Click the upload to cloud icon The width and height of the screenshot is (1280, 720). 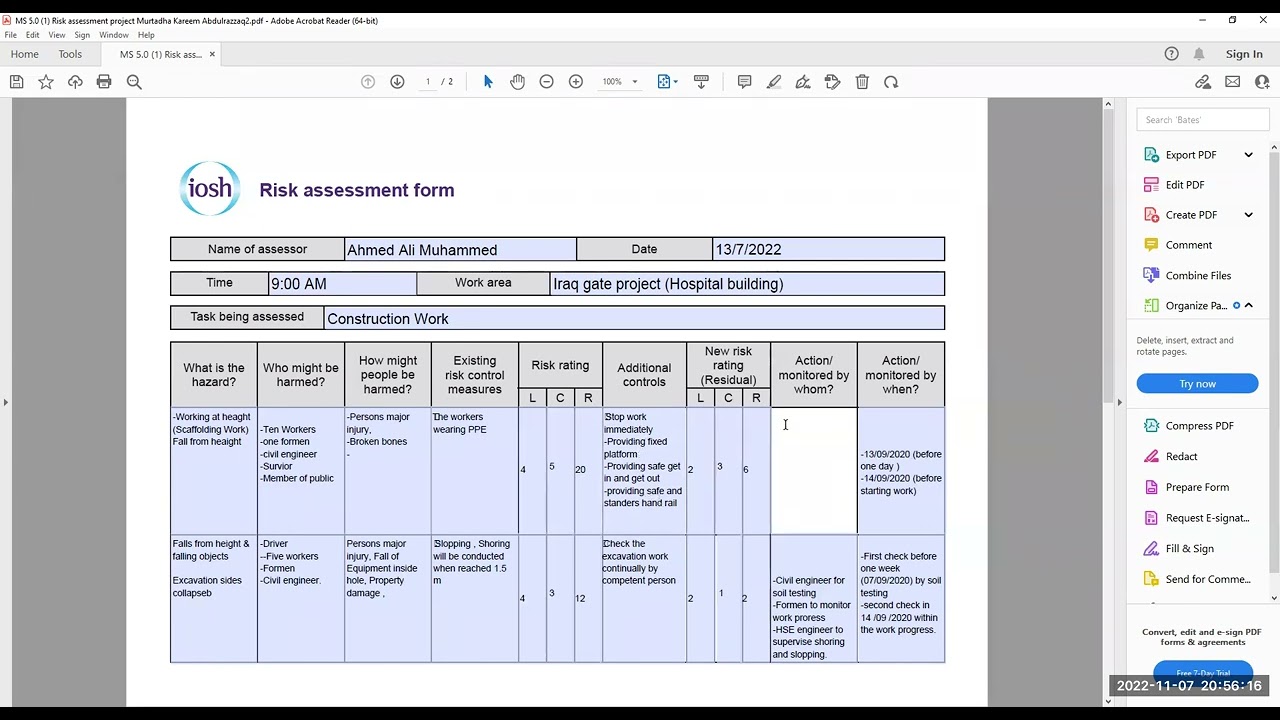75,82
